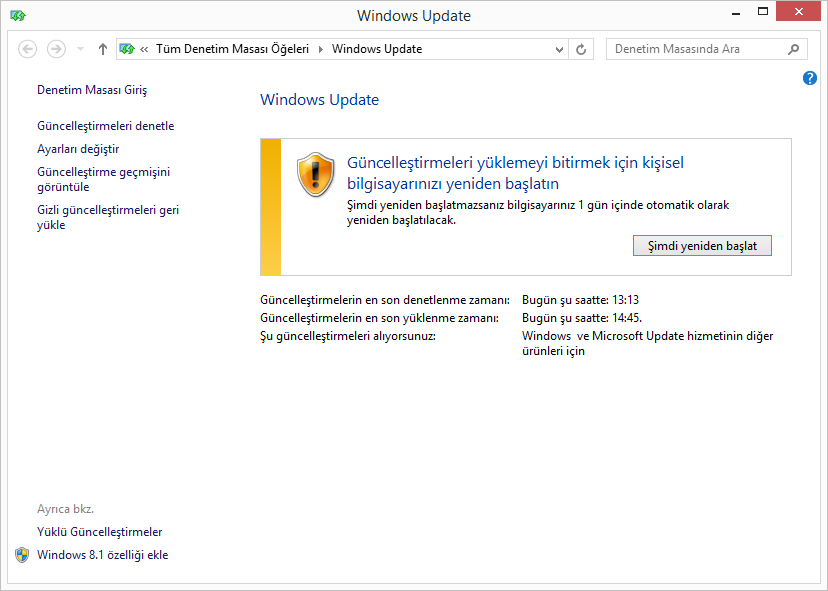This screenshot has height=591, width=828.
Task: Expand the arrow after Tüm Denetim Masası Öğeleri
Action: (x=321, y=49)
